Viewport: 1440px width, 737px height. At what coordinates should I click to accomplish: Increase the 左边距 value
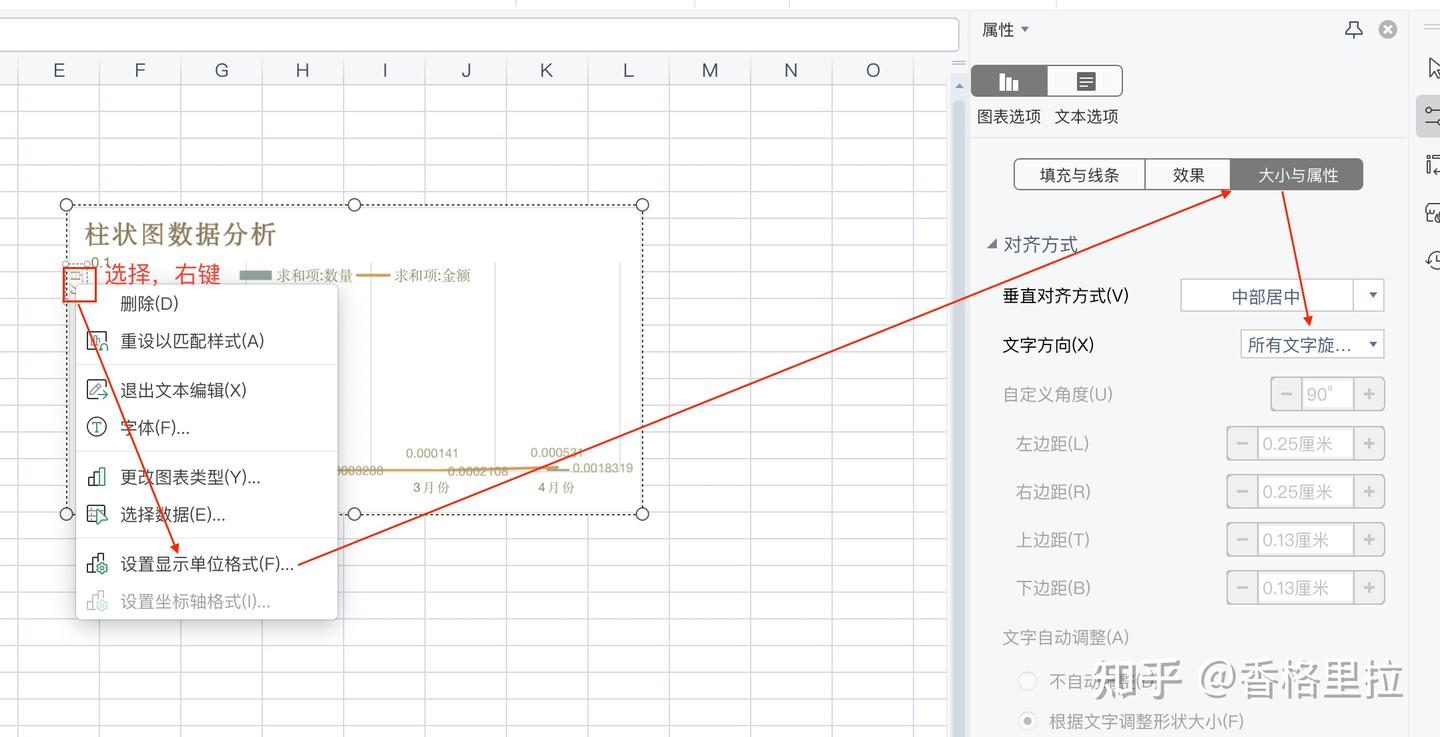pos(1369,443)
